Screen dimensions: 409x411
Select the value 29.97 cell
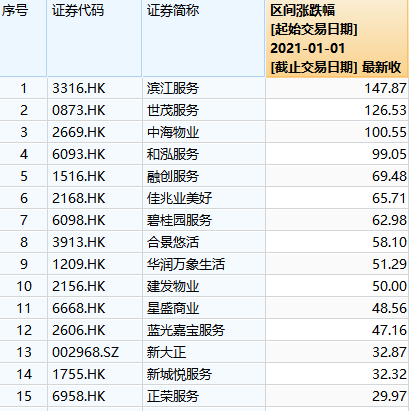(x=337, y=396)
